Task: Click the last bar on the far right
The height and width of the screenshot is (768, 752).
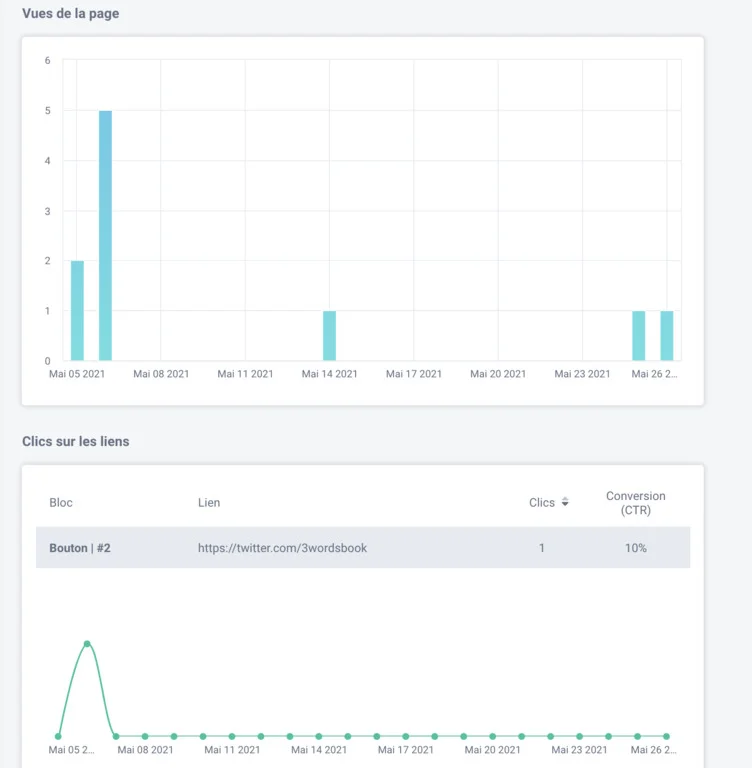Action: click(x=667, y=335)
